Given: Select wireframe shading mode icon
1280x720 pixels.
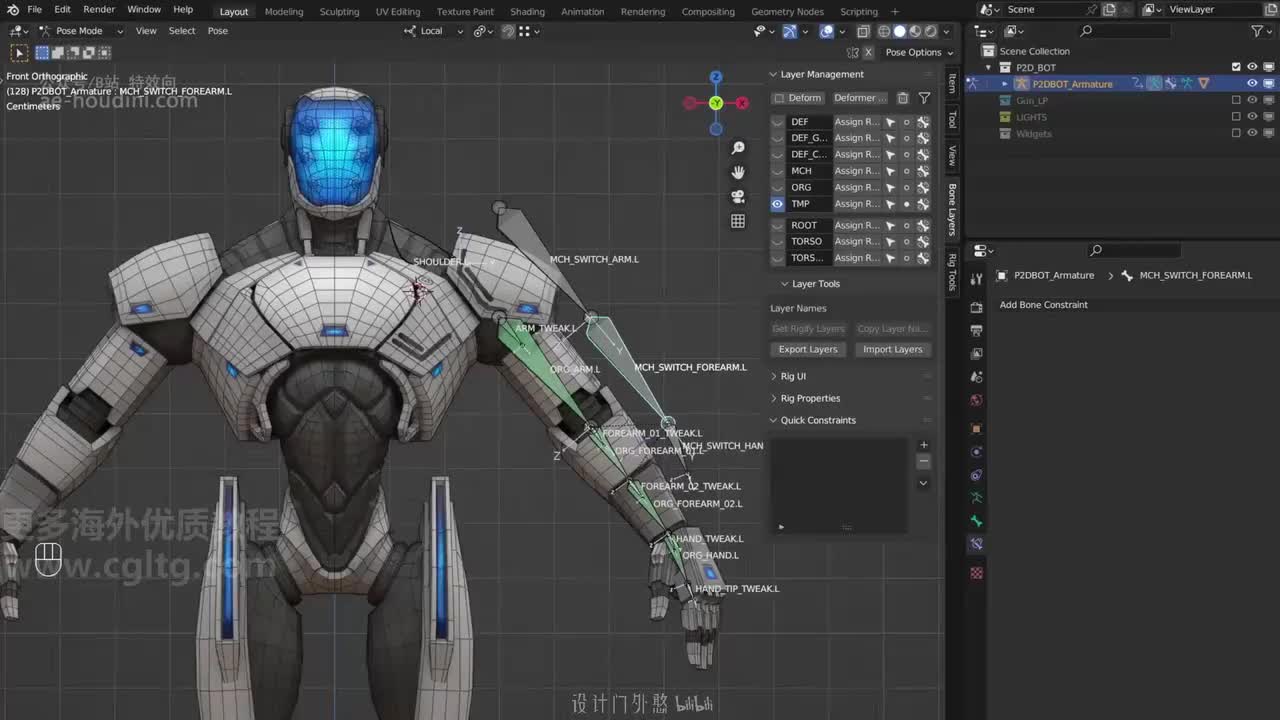Looking at the screenshot, I should (884, 31).
